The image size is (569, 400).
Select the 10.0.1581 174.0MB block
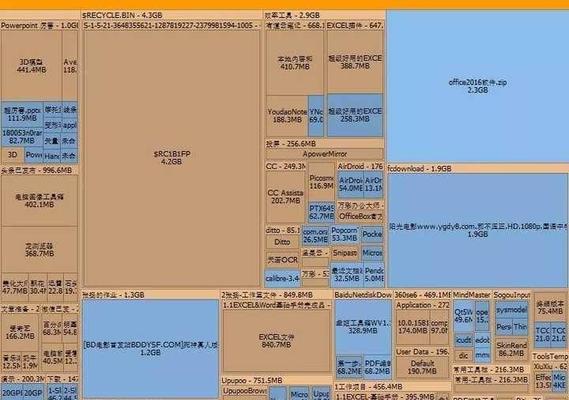click(x=412, y=327)
